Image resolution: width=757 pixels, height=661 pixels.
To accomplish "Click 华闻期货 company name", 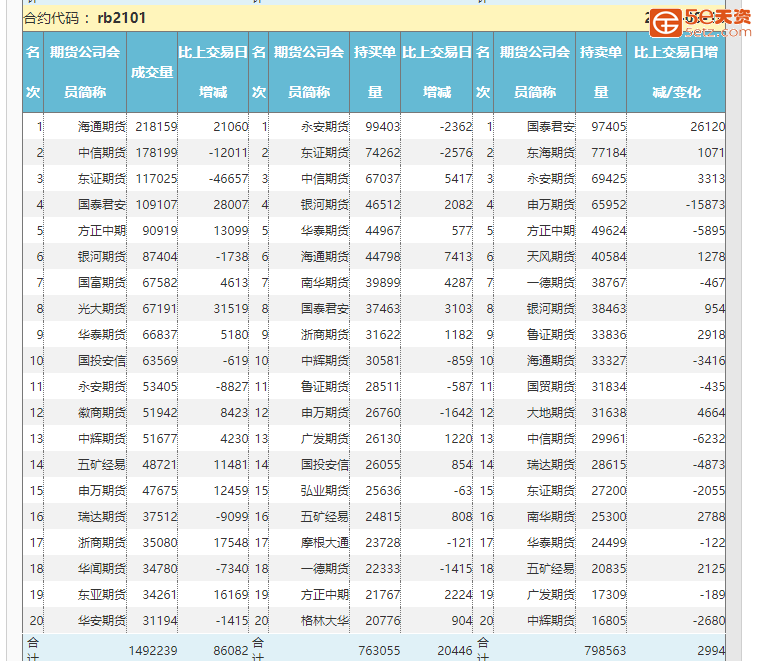I will tap(102, 569).
